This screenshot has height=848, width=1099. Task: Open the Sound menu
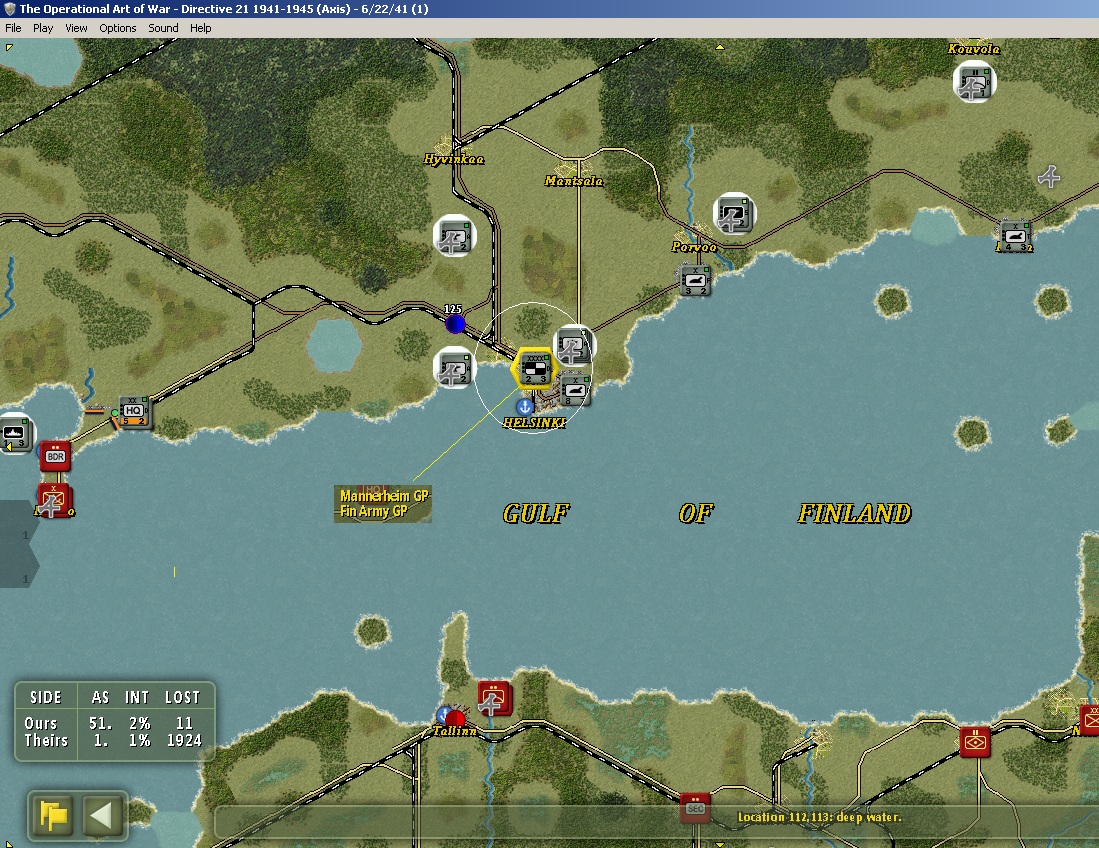pos(163,28)
